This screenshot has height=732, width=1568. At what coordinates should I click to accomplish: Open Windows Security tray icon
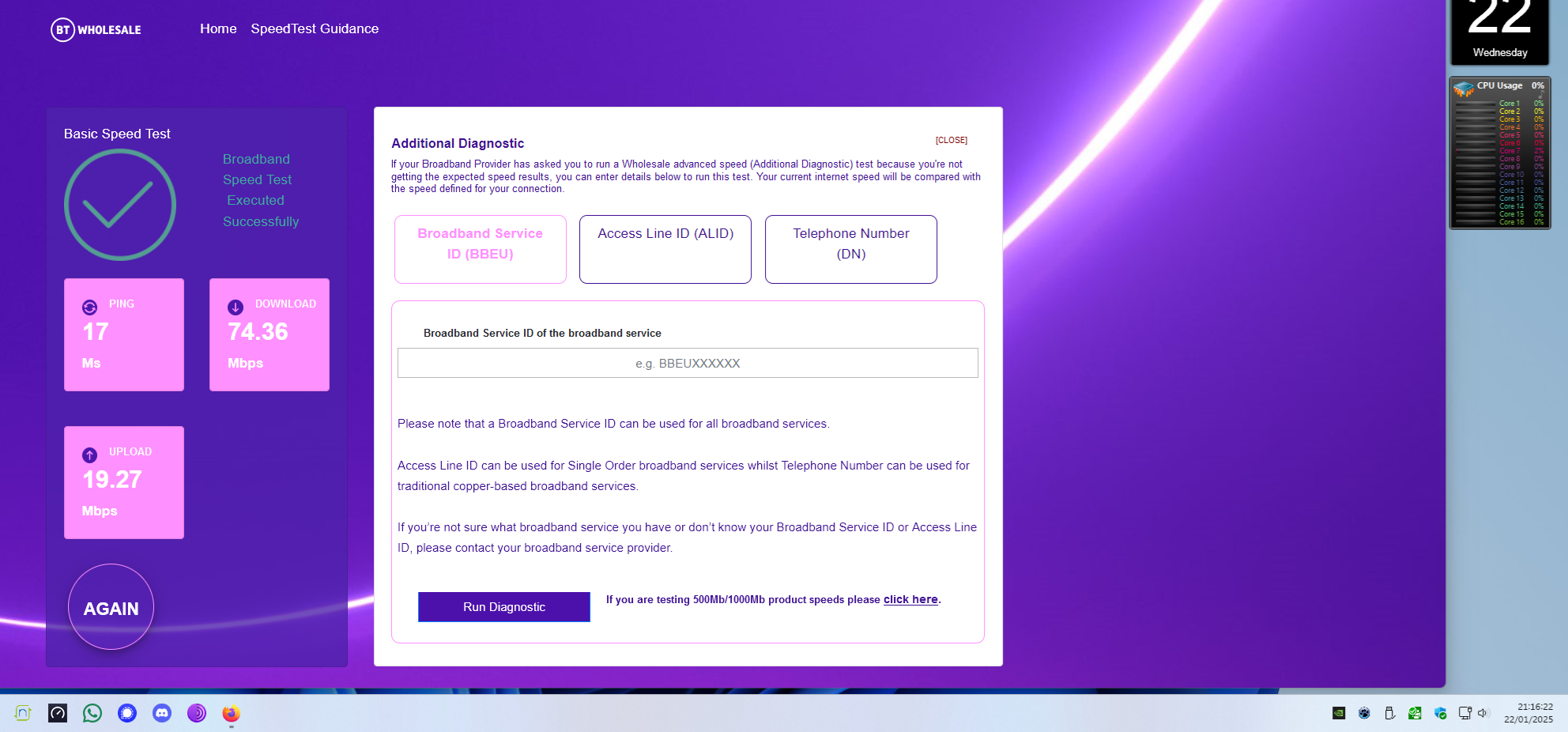point(1440,713)
